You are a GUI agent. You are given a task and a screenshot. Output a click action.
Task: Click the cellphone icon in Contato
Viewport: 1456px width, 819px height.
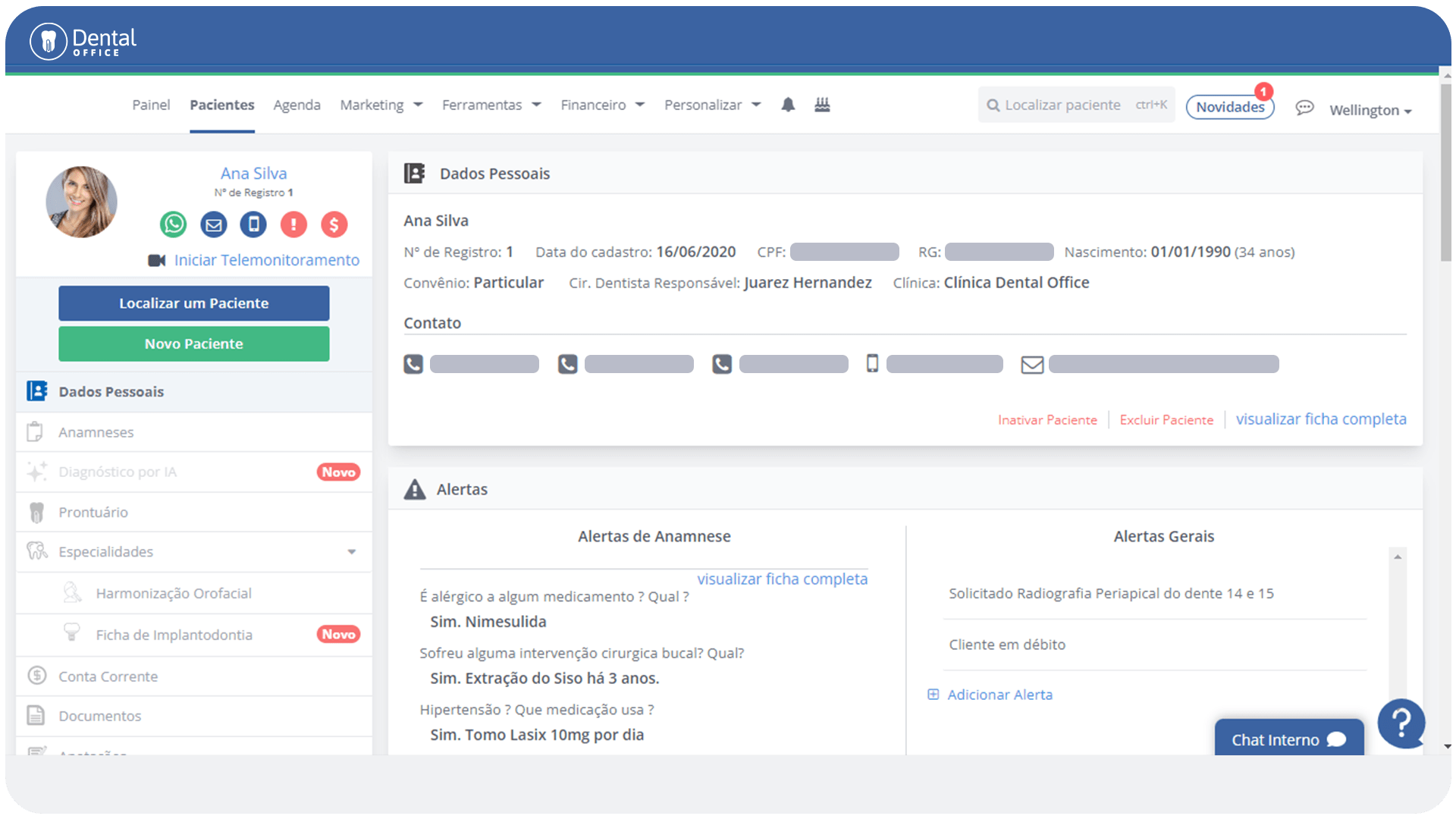pos(872,364)
